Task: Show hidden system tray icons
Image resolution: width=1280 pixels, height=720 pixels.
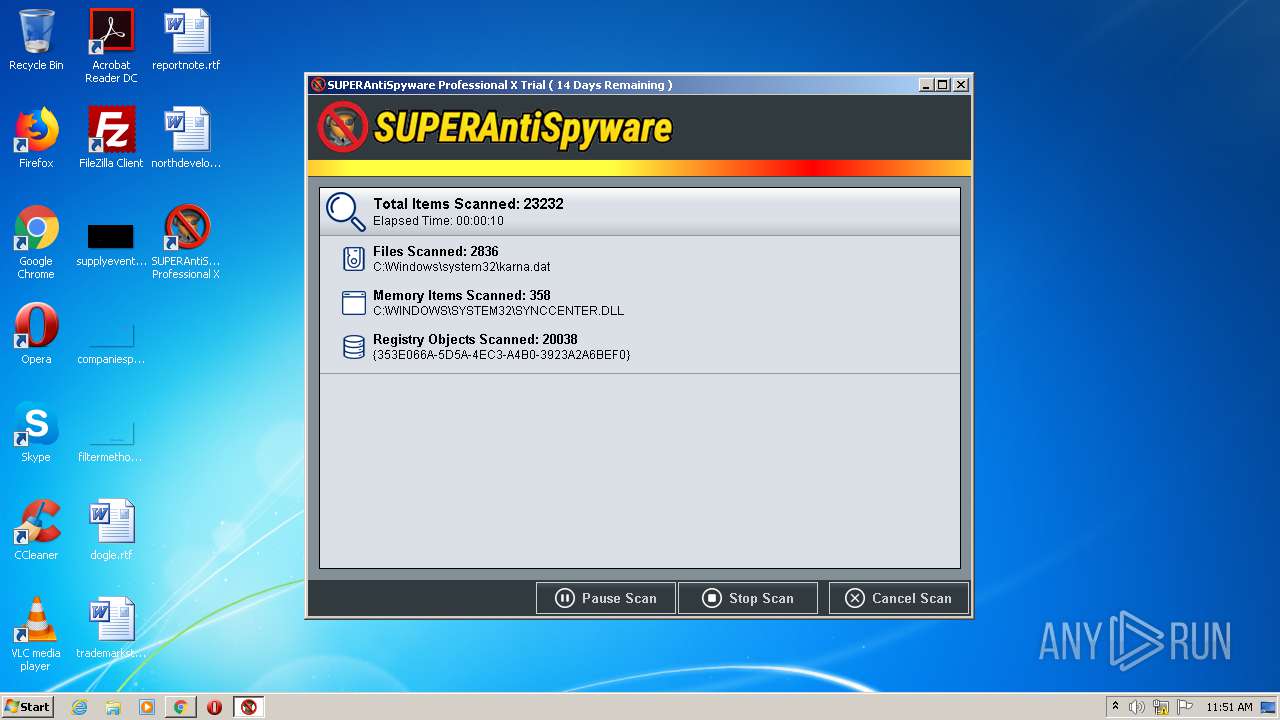Action: tap(1115, 706)
